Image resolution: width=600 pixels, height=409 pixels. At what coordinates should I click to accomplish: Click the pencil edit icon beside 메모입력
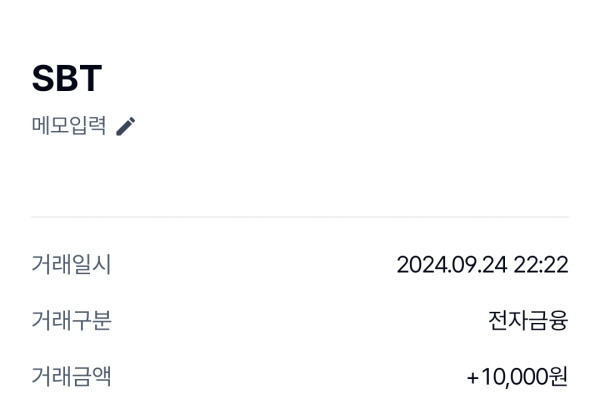click(x=125, y=126)
